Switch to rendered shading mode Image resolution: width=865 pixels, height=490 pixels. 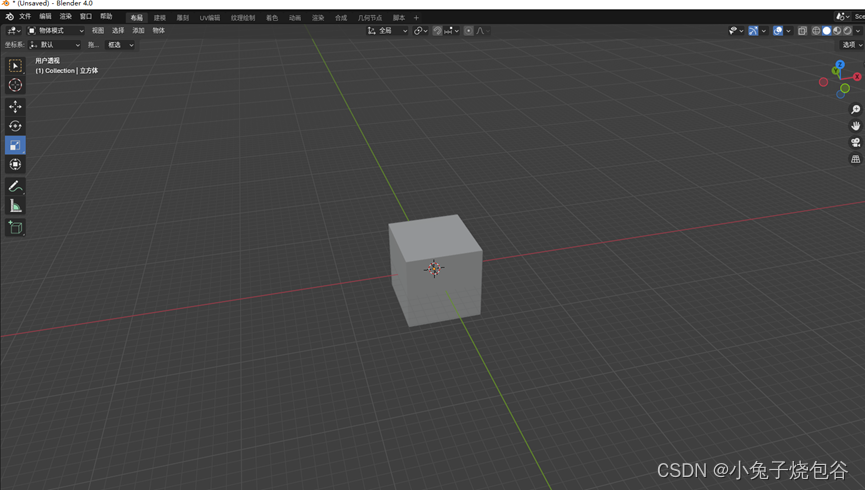847,31
